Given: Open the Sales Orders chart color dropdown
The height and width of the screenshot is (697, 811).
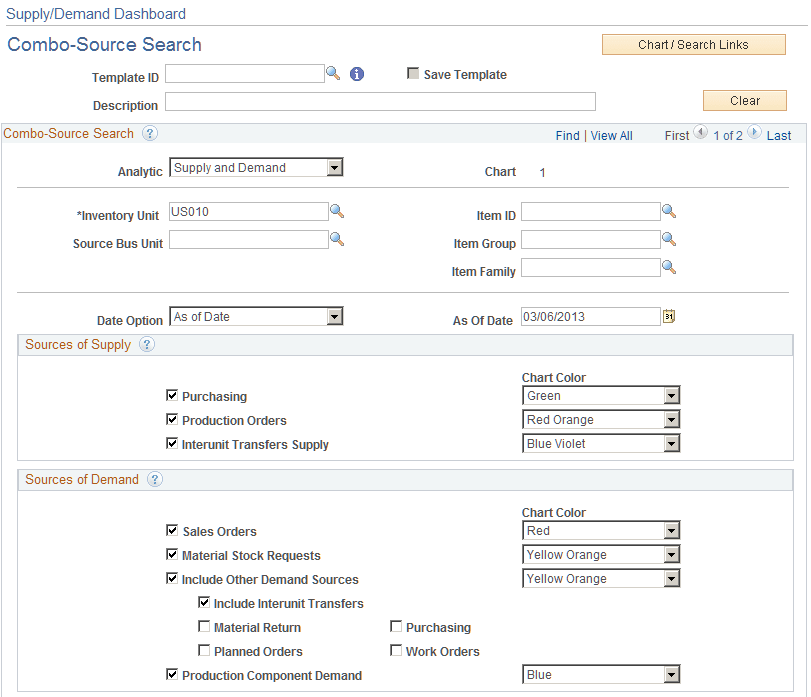Looking at the screenshot, I should [x=669, y=530].
